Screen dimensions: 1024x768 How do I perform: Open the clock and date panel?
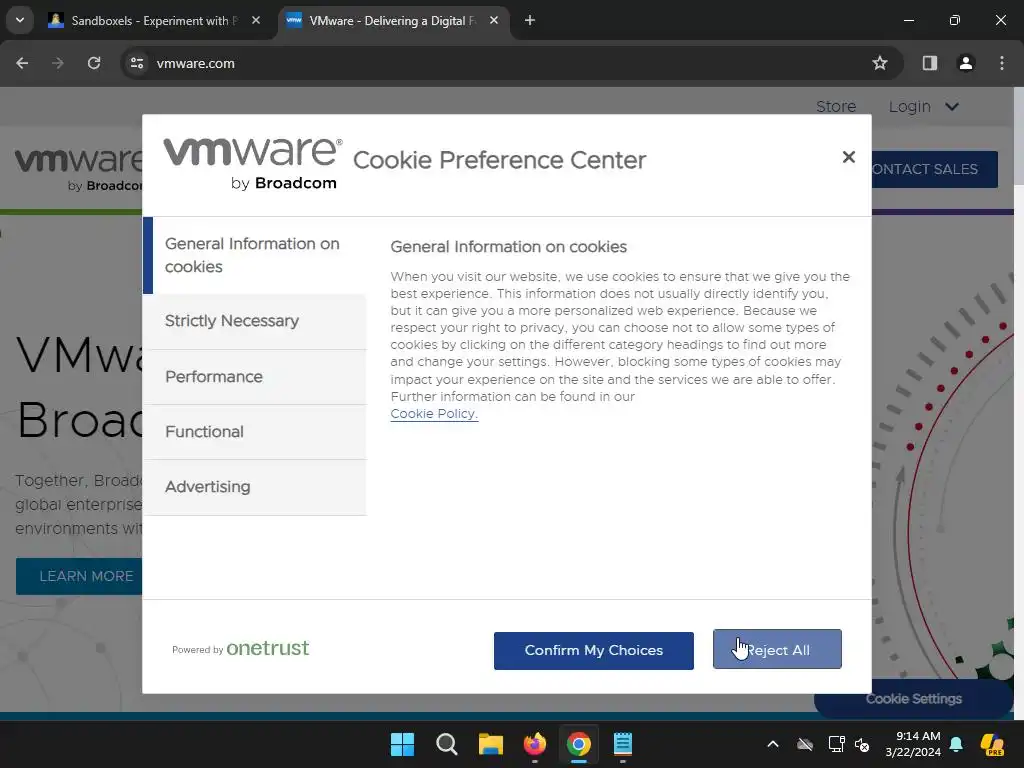click(913, 744)
